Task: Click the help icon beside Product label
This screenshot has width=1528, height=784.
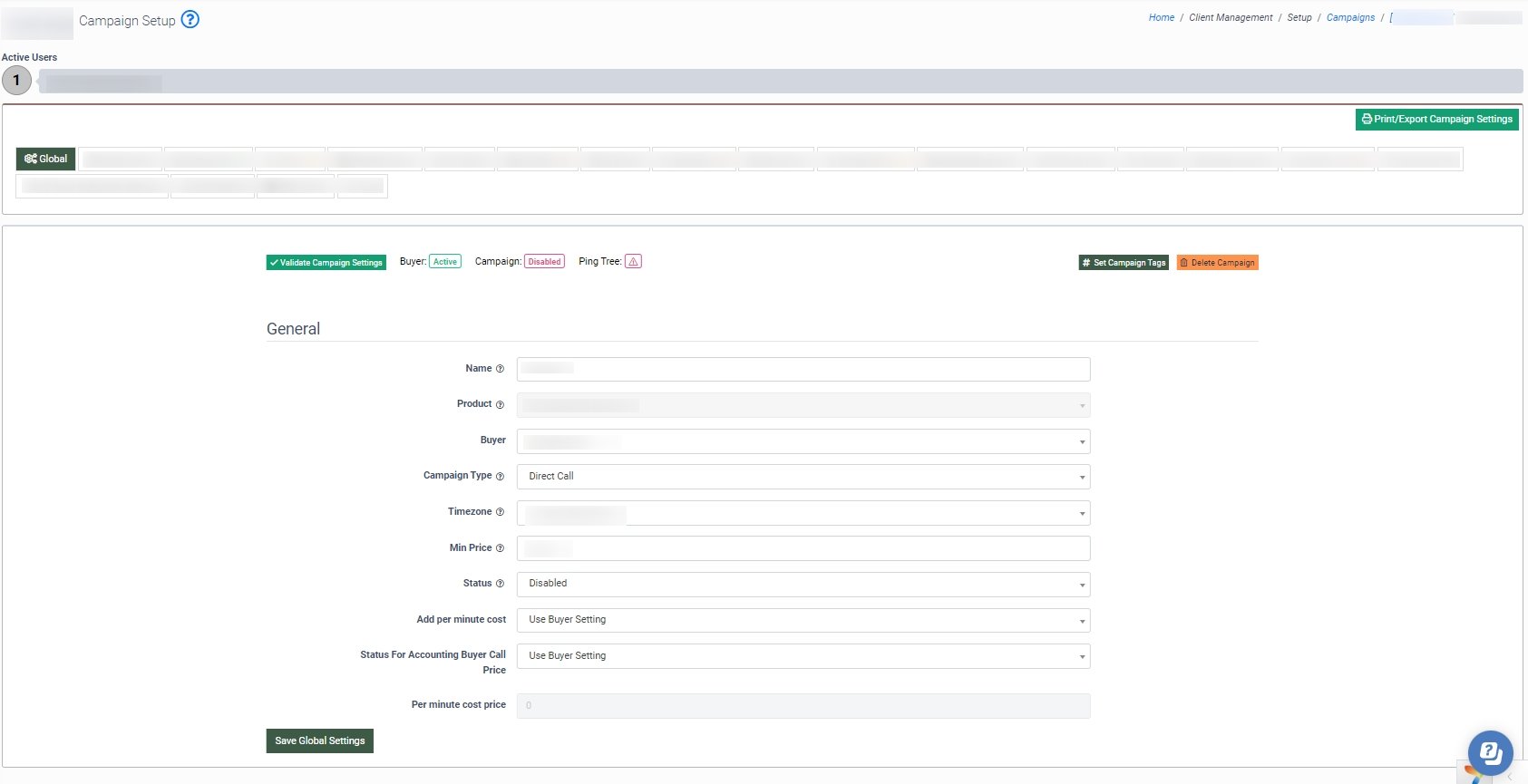Action: click(x=500, y=404)
